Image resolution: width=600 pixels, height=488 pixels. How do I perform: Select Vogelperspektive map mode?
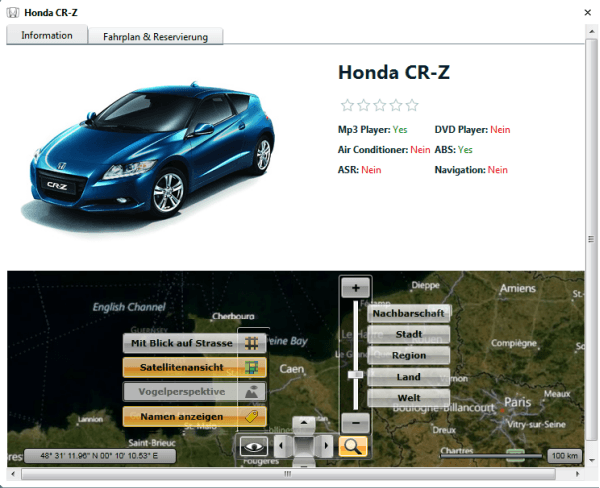point(194,392)
